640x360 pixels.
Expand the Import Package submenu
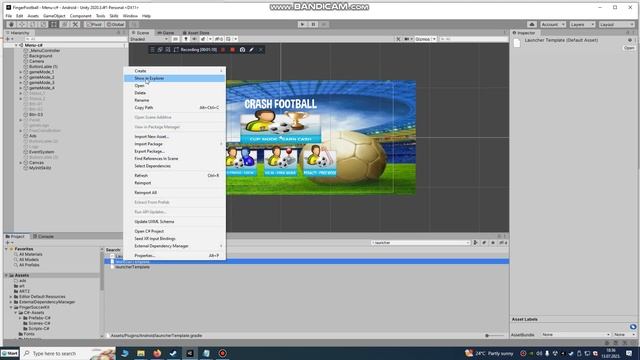[174, 144]
